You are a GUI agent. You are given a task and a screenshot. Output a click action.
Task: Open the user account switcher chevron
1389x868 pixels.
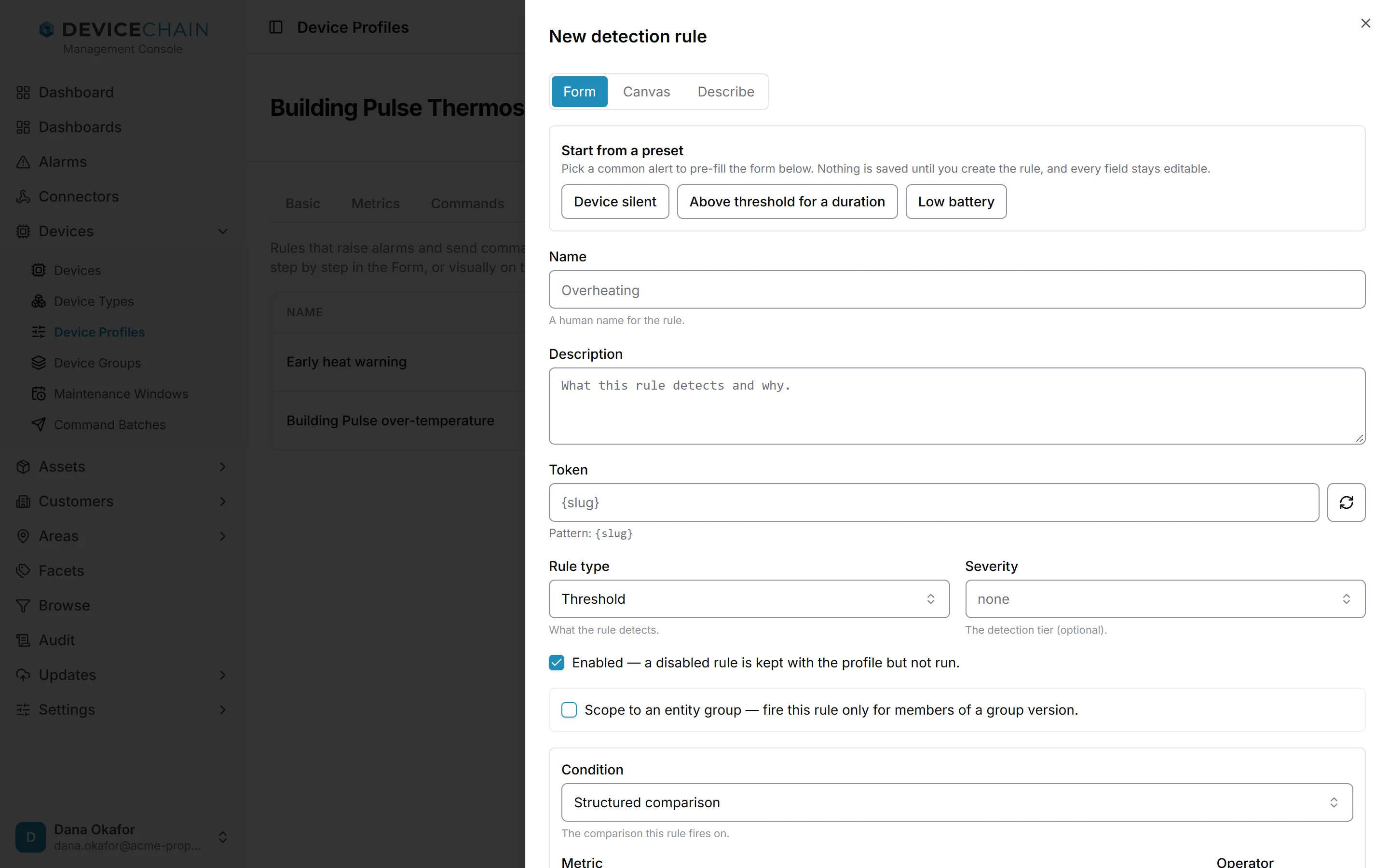click(223, 837)
